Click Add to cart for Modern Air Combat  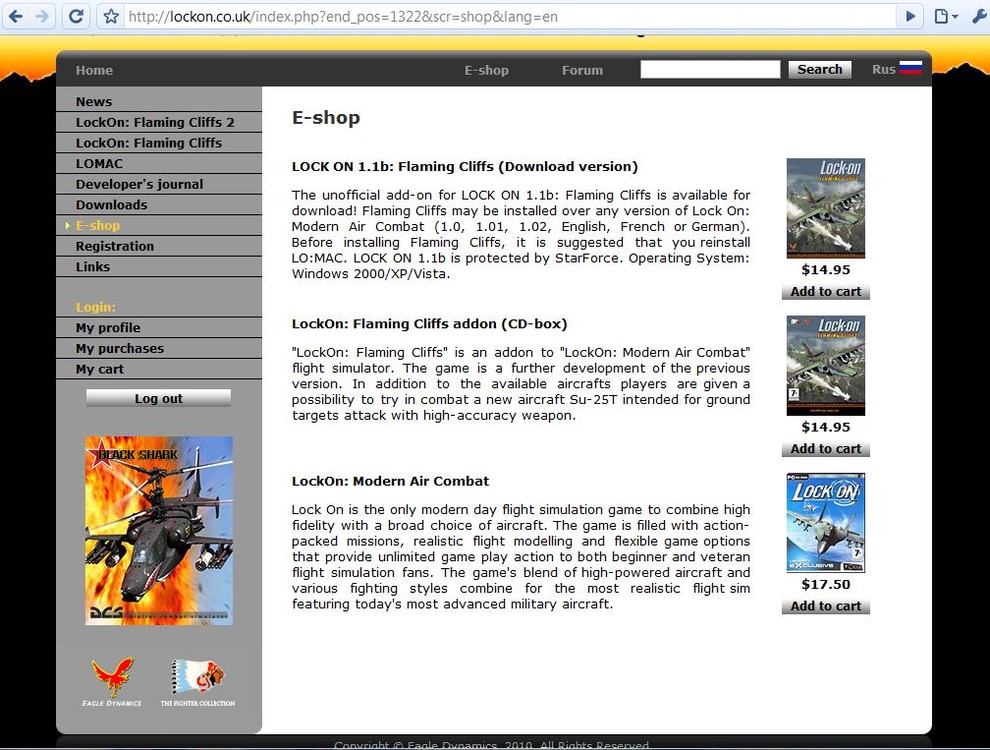[825, 605]
